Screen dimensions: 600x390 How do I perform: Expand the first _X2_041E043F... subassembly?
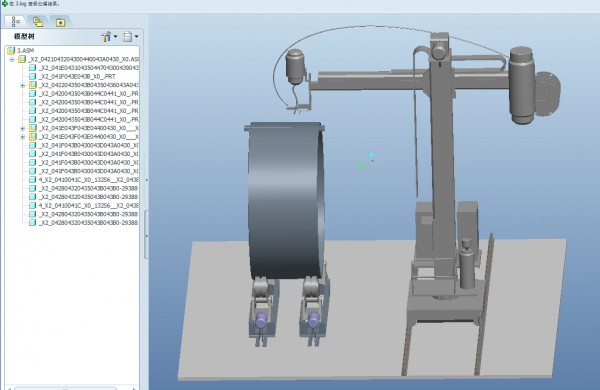pos(23,128)
